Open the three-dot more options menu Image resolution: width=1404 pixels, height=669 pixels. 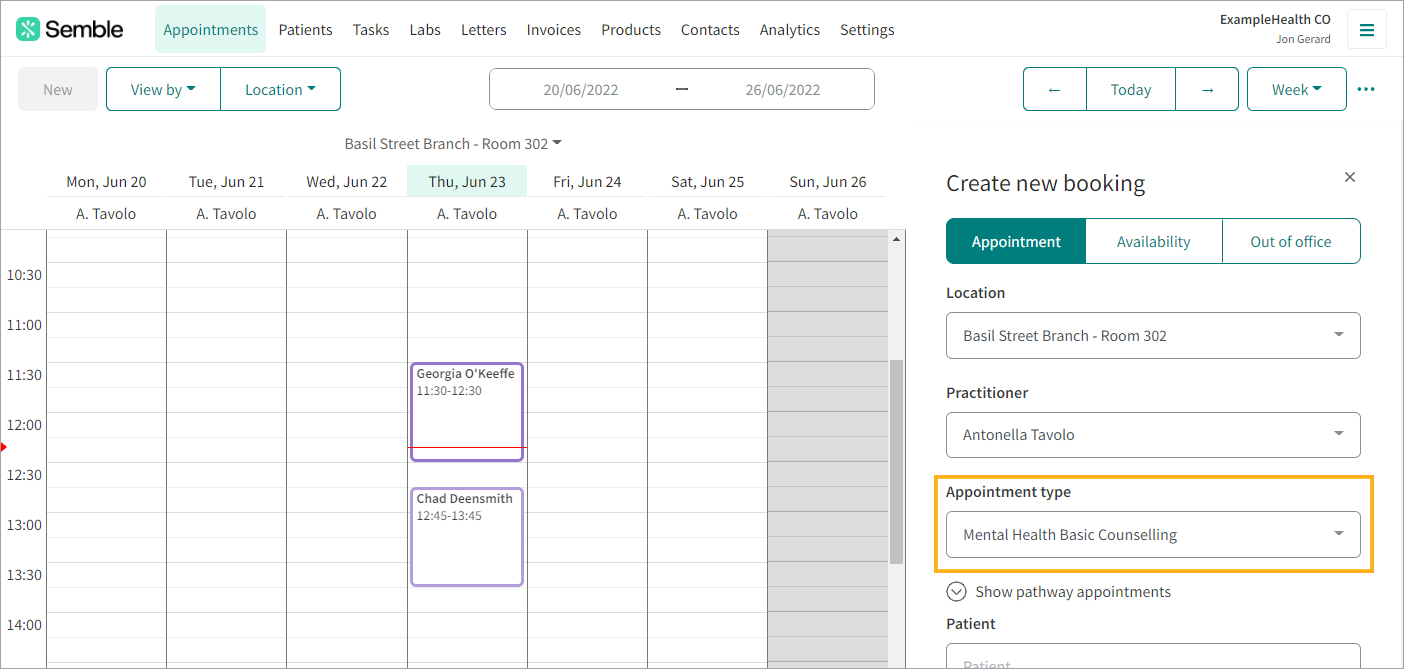(1366, 89)
